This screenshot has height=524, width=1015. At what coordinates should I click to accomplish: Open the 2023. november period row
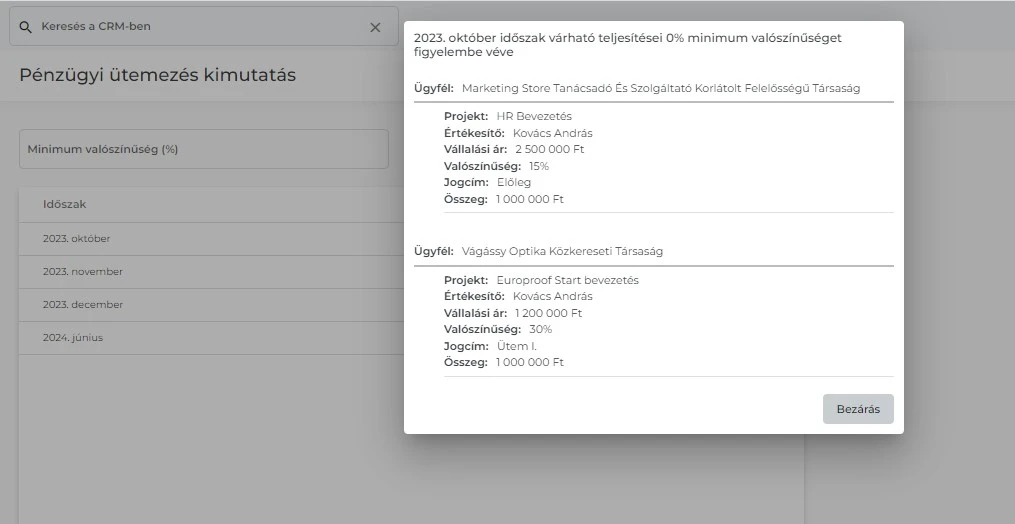point(82,272)
